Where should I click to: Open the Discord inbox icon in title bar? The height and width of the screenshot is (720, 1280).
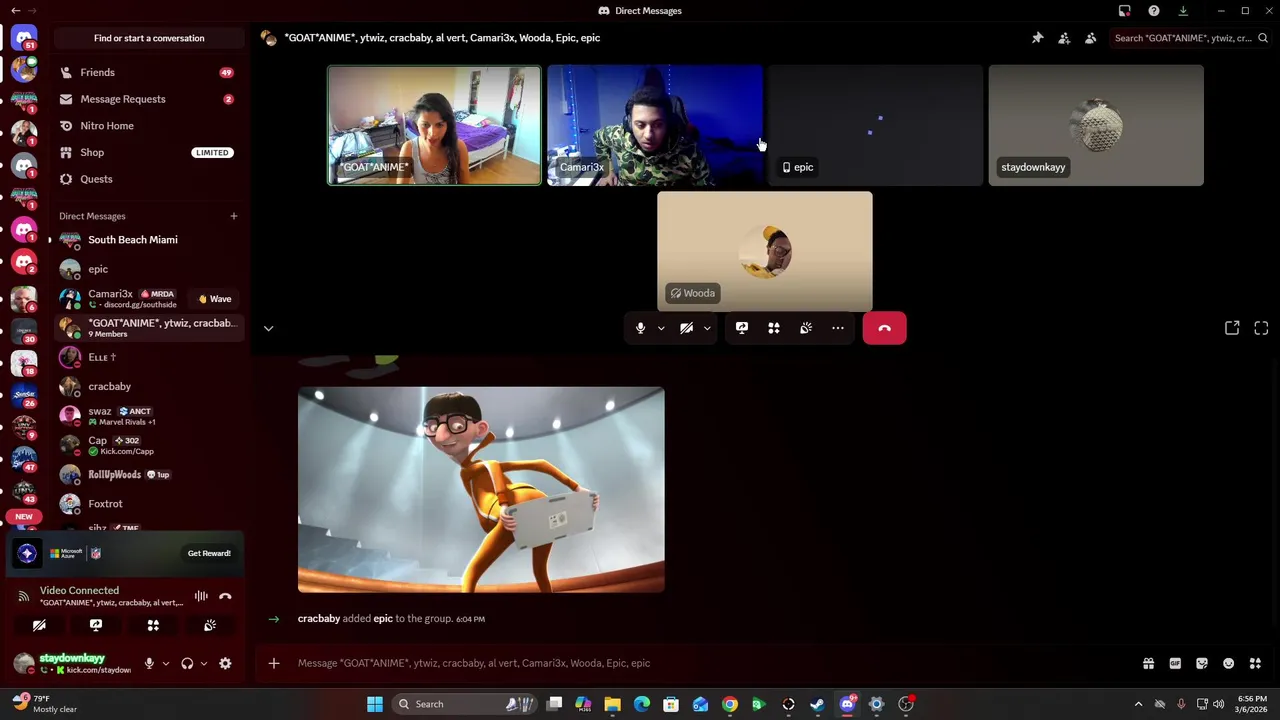coord(1124,11)
